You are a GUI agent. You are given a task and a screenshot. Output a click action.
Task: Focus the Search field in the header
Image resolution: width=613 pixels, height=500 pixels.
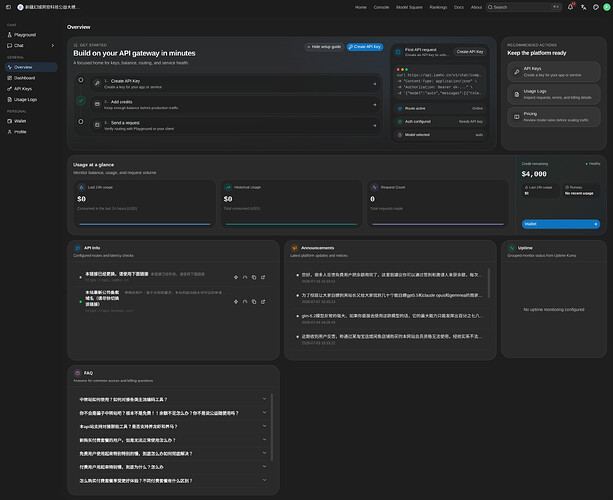523,7
